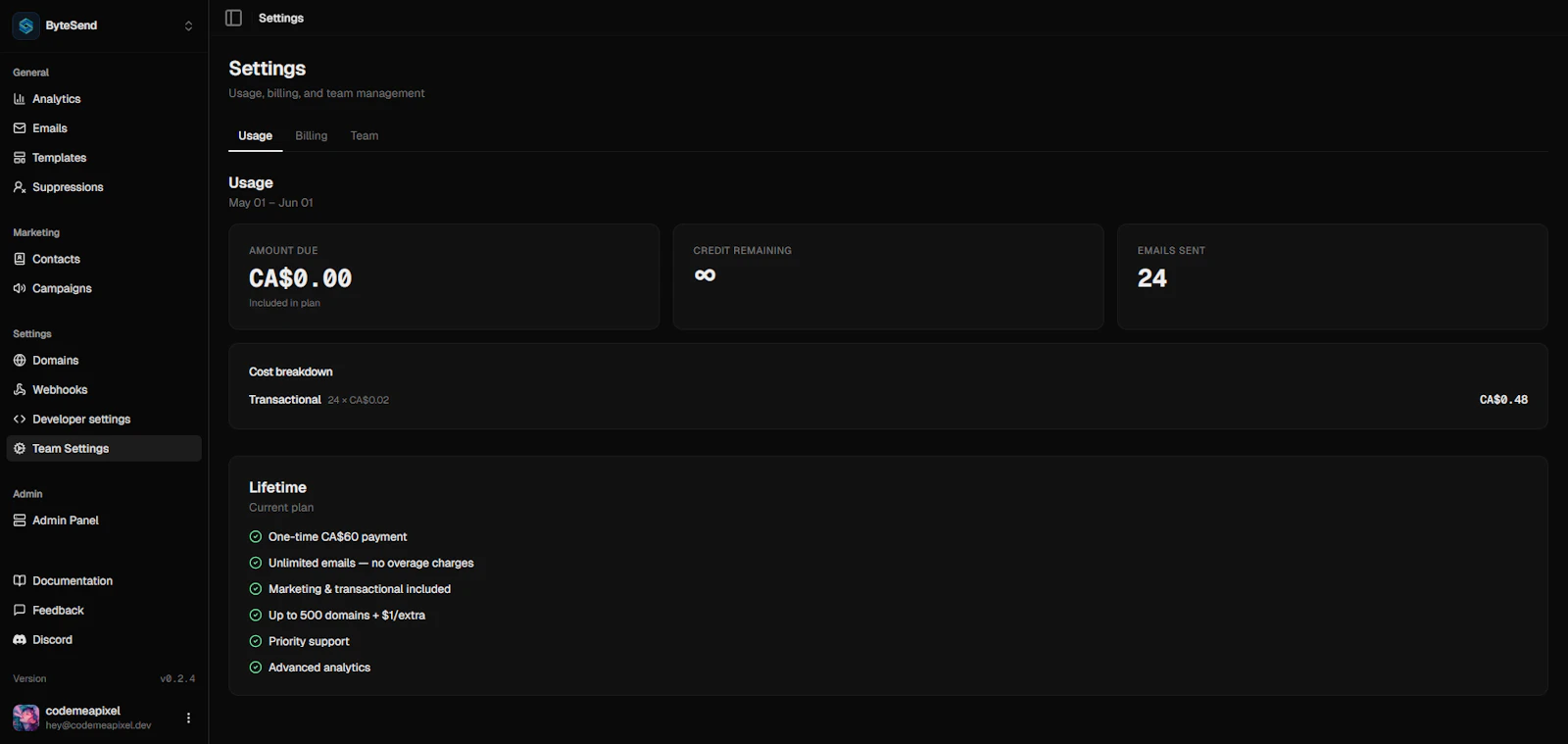The image size is (1568, 744).
Task: Click the infinity credit remaining symbol
Action: pos(705,275)
